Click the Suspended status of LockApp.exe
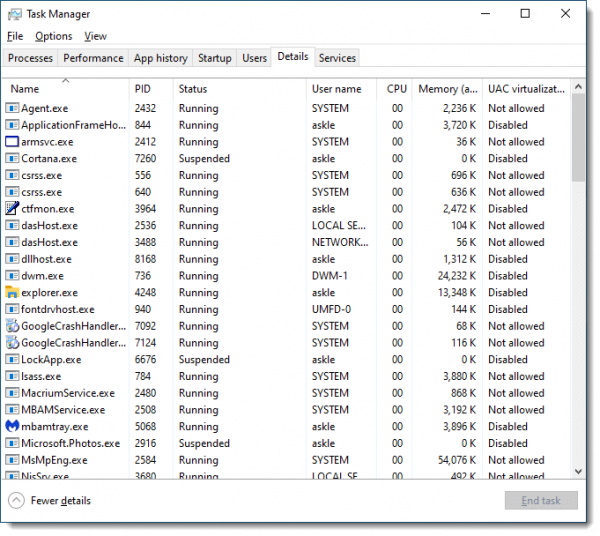 click(x=204, y=360)
